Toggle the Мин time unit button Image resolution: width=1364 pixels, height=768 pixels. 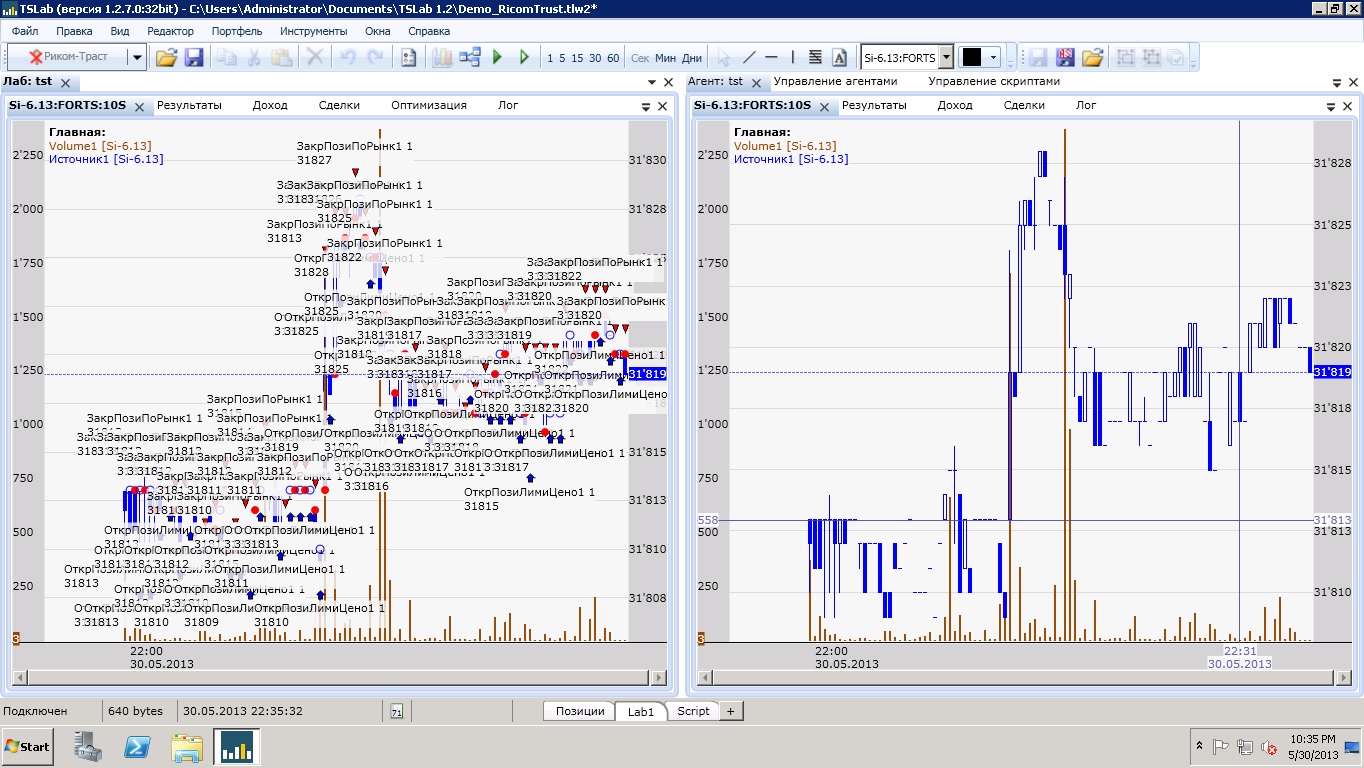tap(665, 58)
